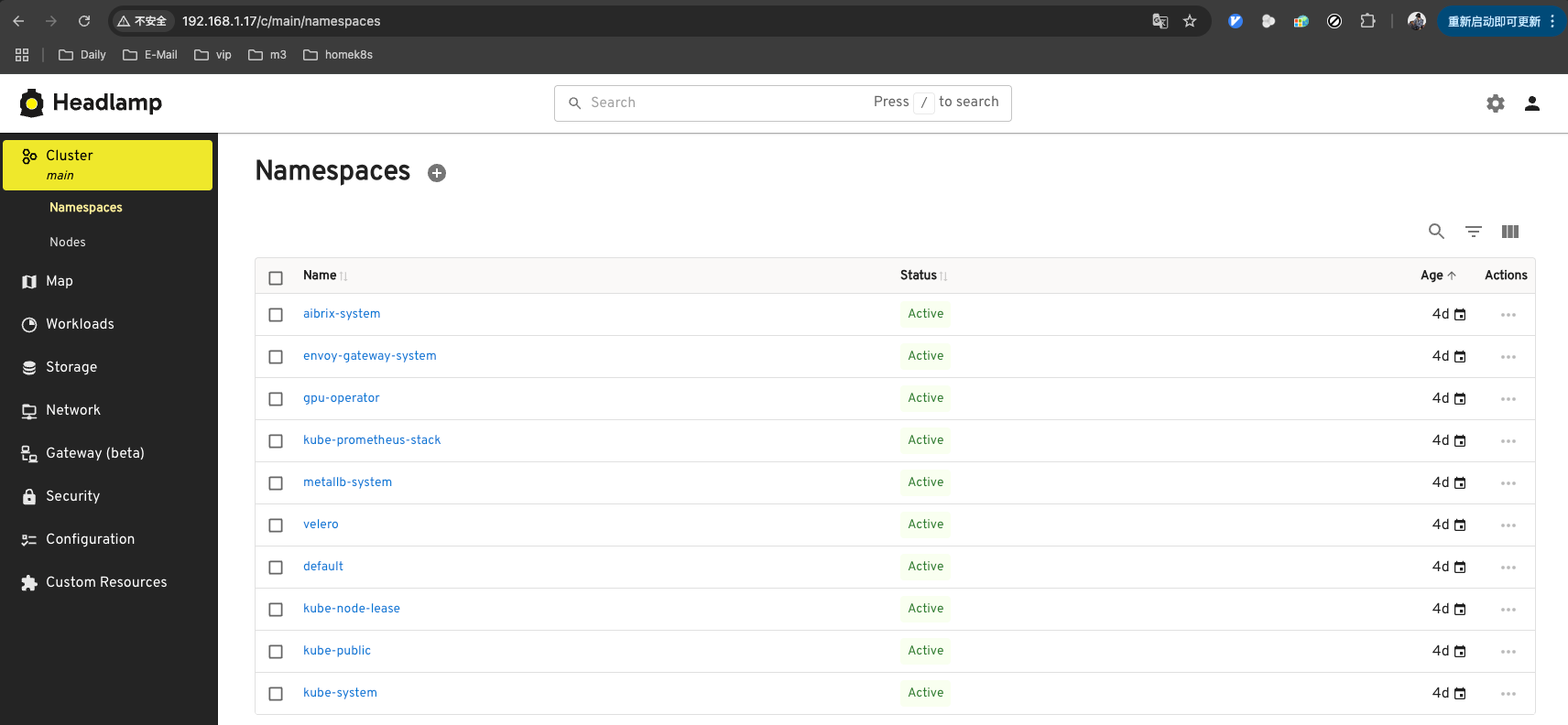Open actions menu for gpu-operator
Image resolution: width=1568 pixels, height=725 pixels.
pyautogui.click(x=1508, y=399)
